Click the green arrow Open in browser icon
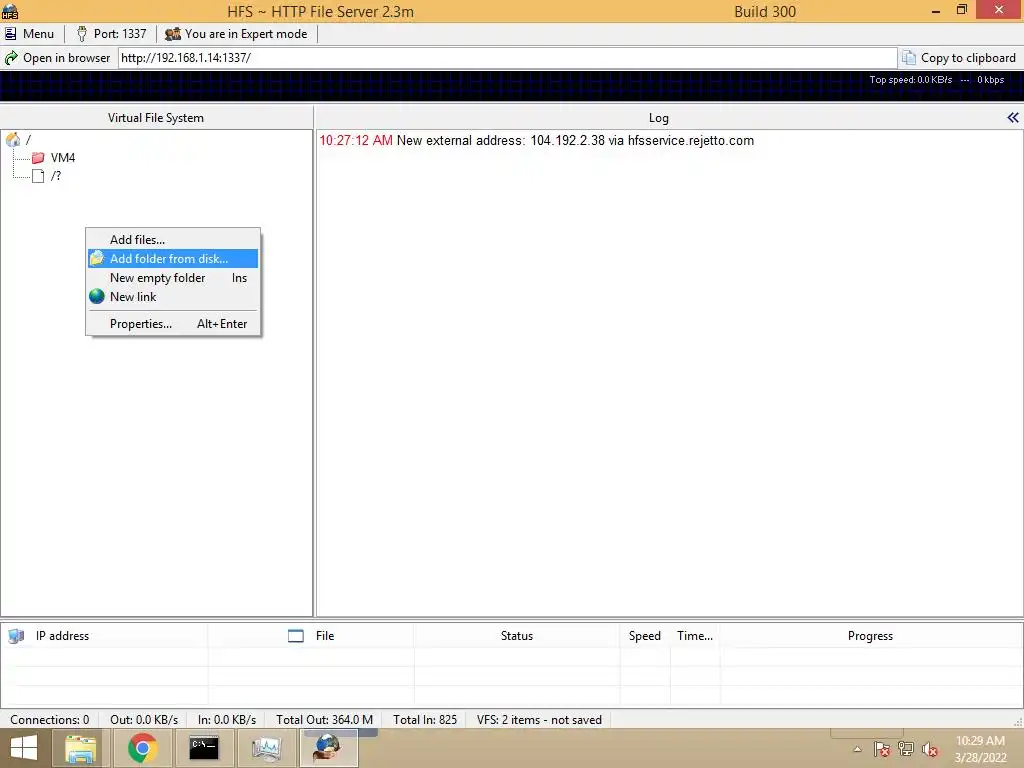Viewport: 1024px width, 768px height. click(11, 58)
